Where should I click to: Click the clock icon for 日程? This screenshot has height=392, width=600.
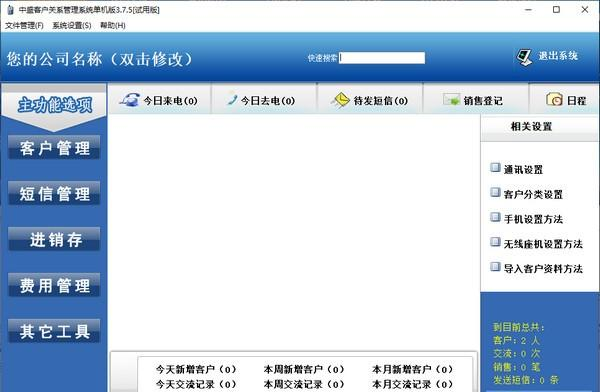(x=554, y=100)
